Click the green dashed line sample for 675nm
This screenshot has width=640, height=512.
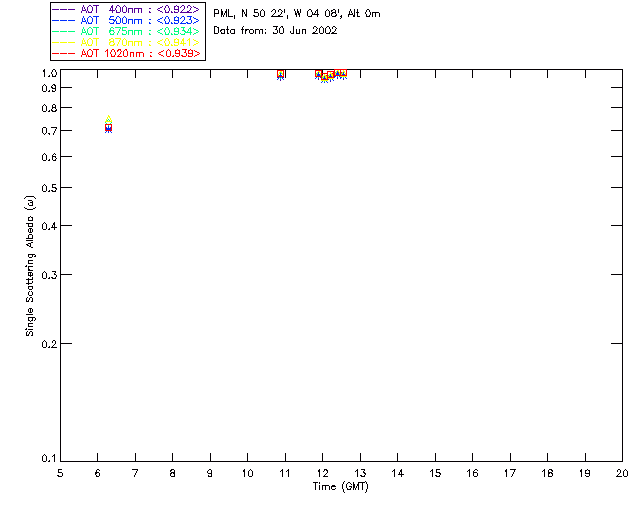click(x=64, y=31)
